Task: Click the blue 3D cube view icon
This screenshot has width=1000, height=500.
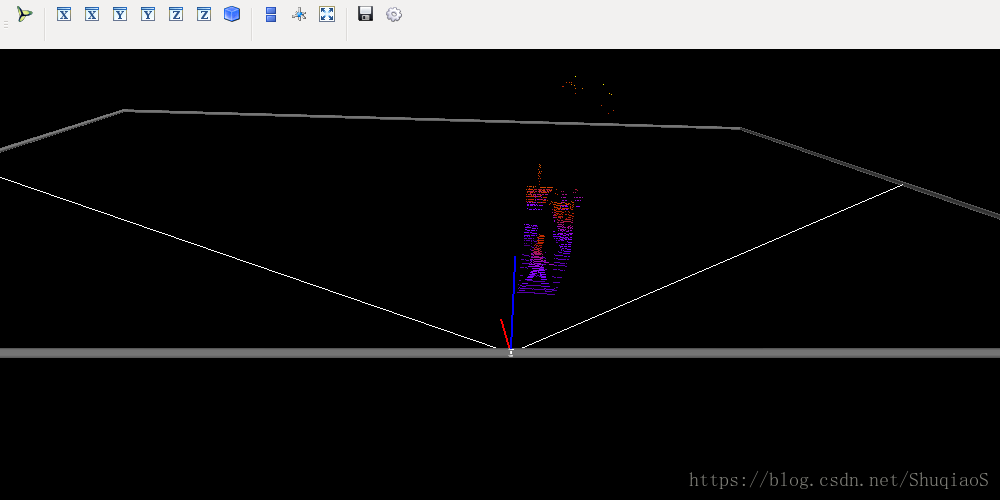Action: [x=232, y=14]
